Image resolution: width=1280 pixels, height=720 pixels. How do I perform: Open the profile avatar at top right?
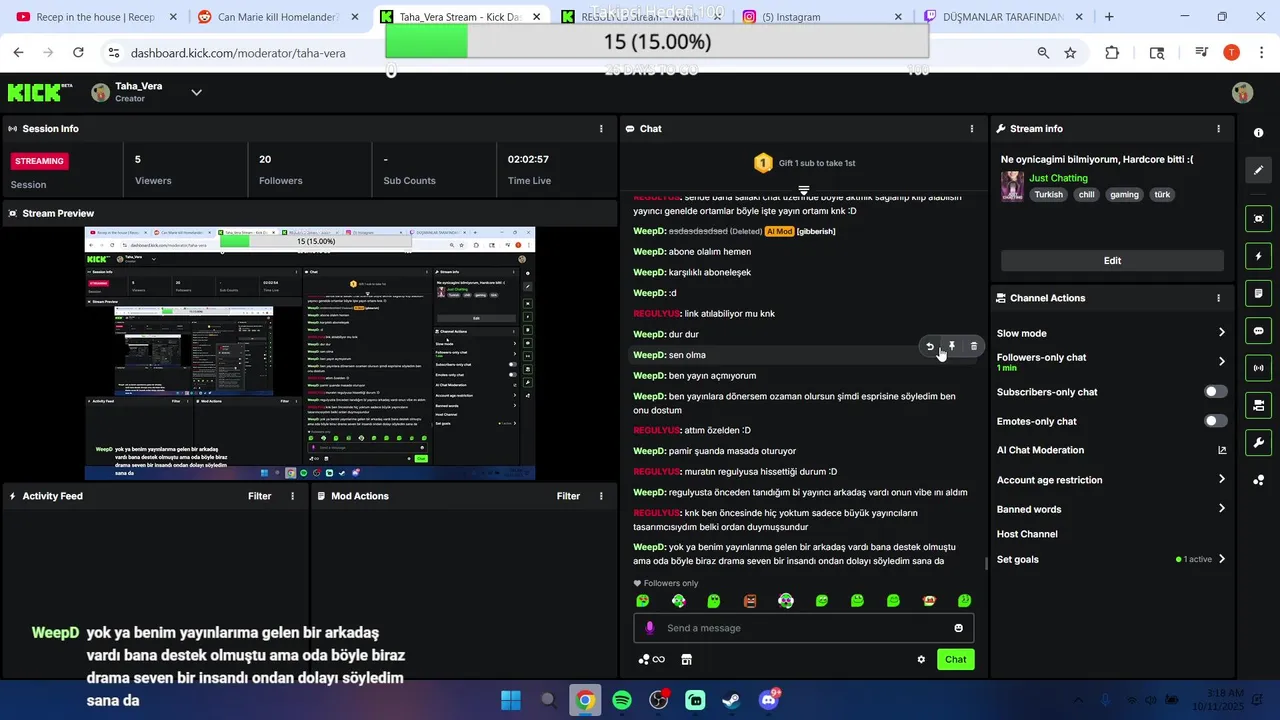pyautogui.click(x=1242, y=93)
